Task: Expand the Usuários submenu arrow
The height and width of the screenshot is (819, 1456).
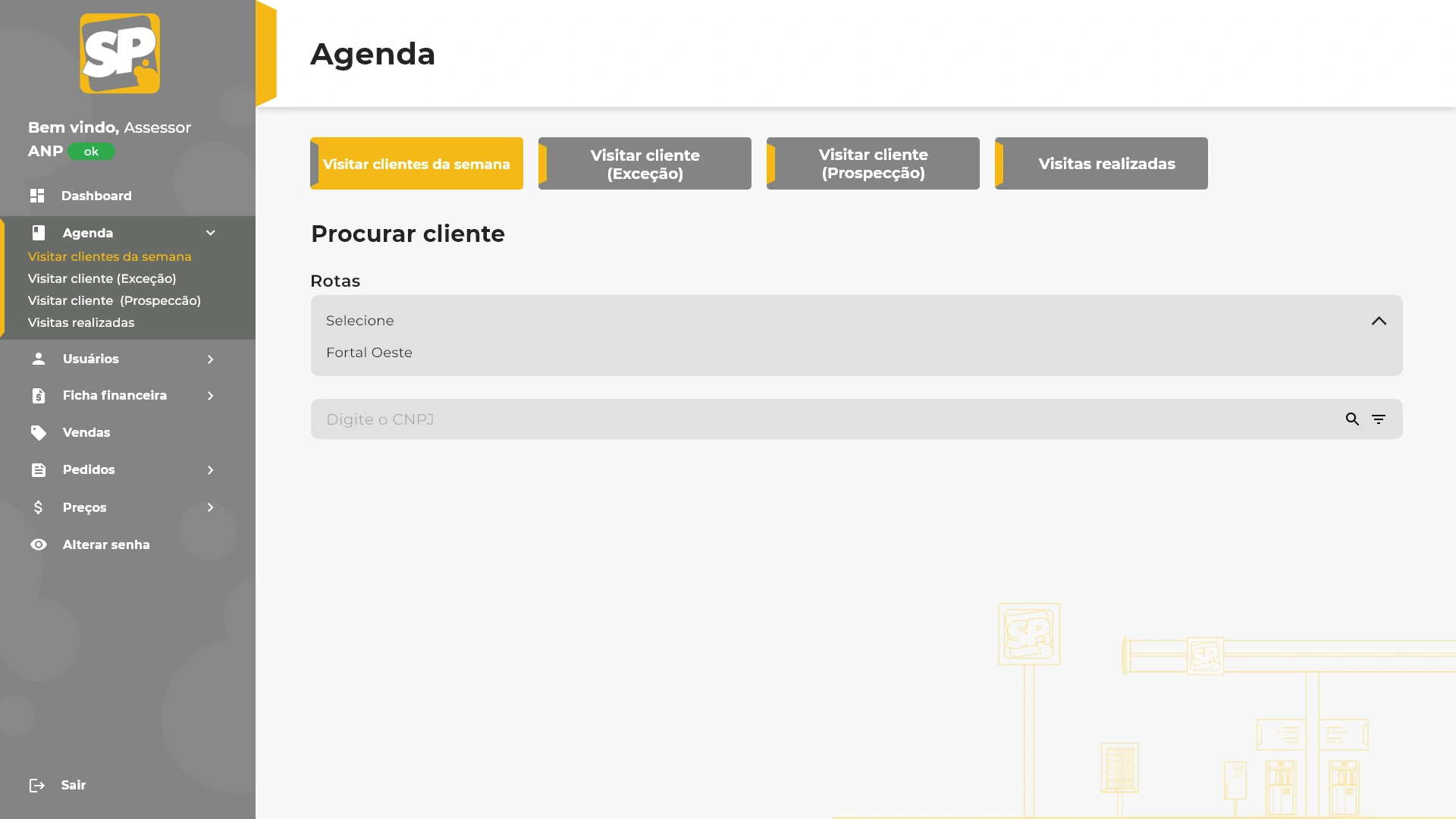Action: click(x=211, y=359)
